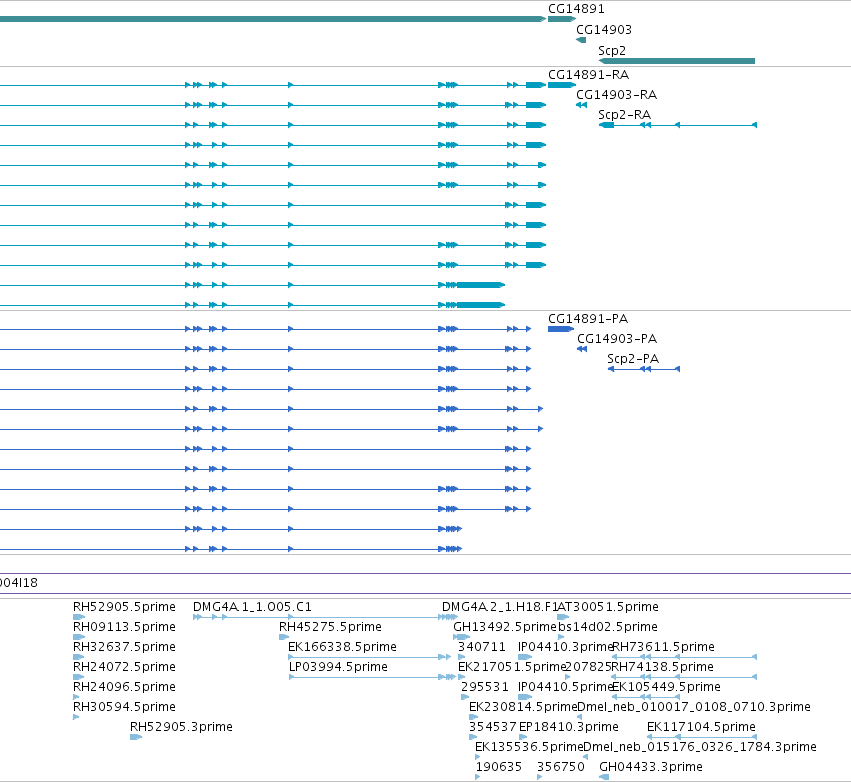
Task: Click the IP04410.5prime EST label
Action: 566,687
